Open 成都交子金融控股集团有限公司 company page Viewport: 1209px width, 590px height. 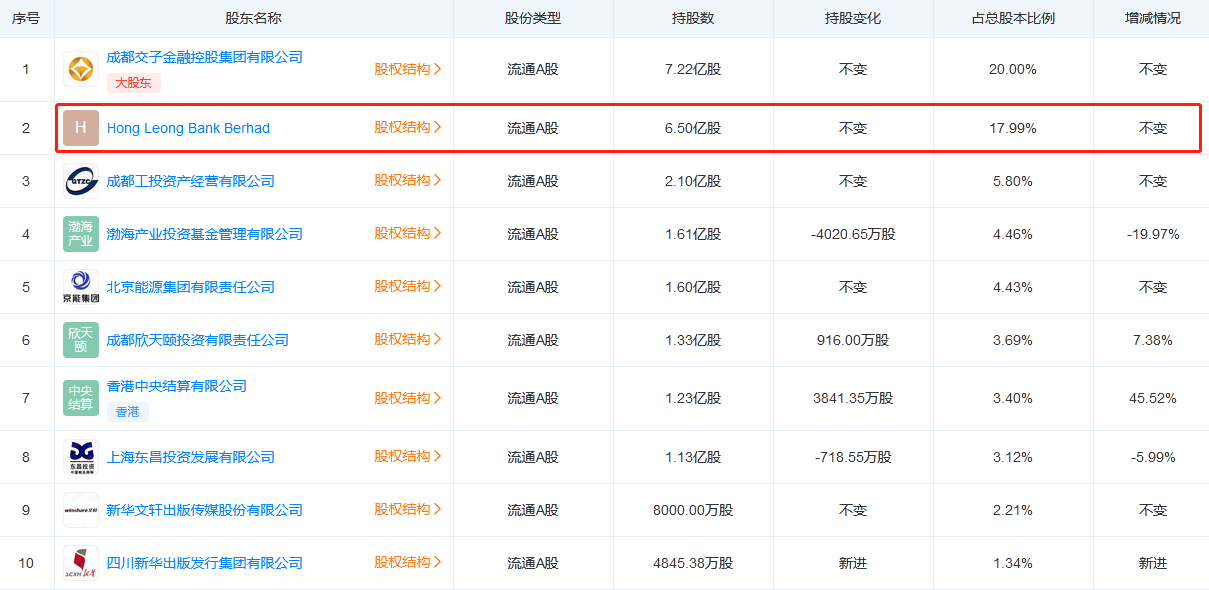click(205, 57)
